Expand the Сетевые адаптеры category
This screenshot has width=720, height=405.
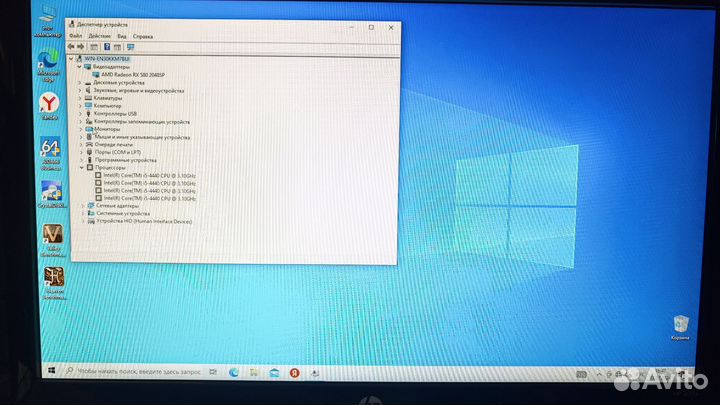(x=83, y=206)
